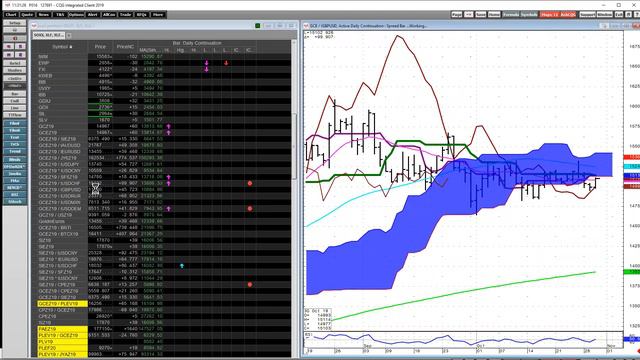Image resolution: width=640 pixels, height=360 pixels.
Task: Select the TFlow chart type button
Action: 15,115
